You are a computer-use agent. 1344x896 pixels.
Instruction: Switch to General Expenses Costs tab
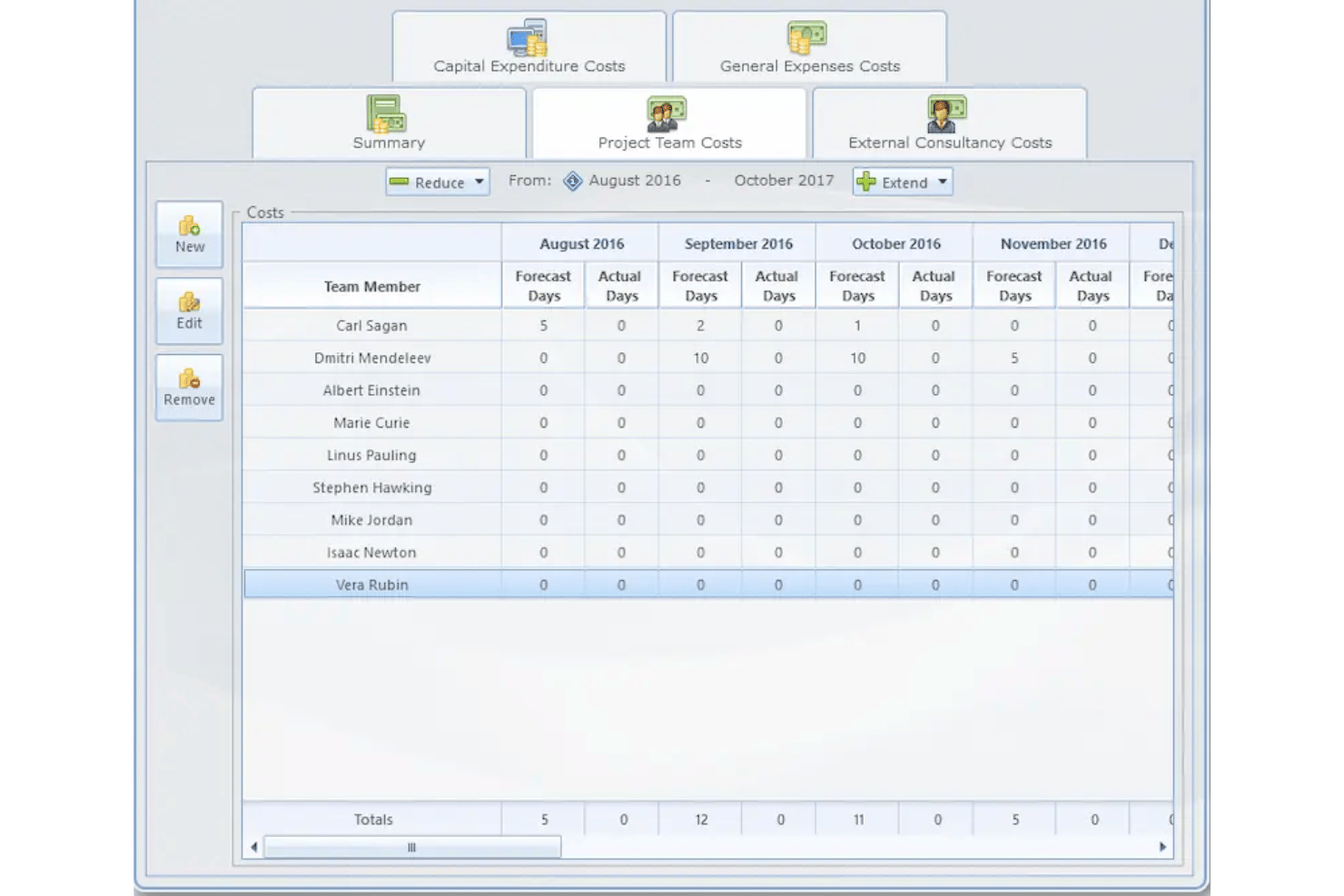click(810, 47)
